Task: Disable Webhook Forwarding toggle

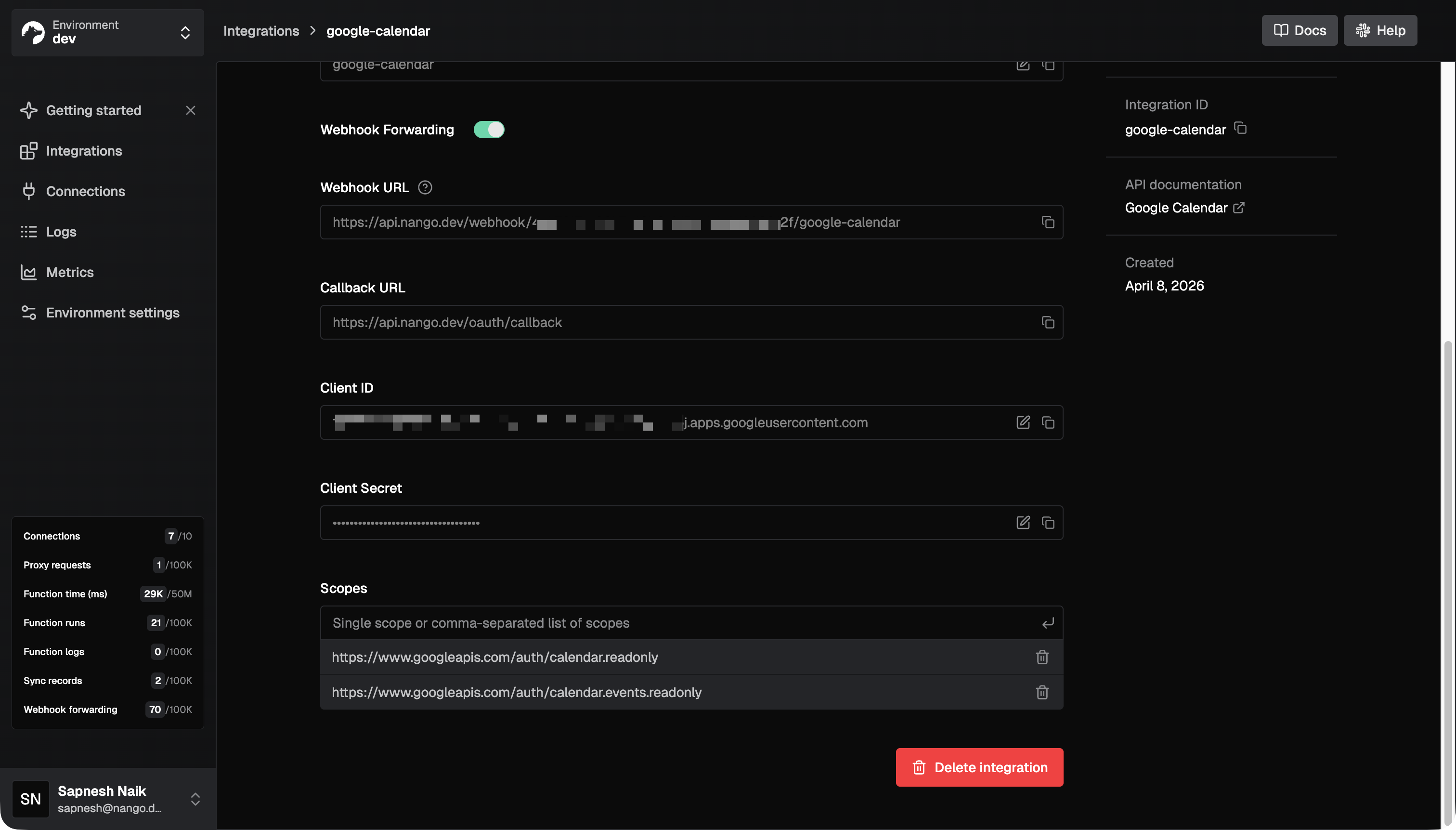Action: pos(489,130)
